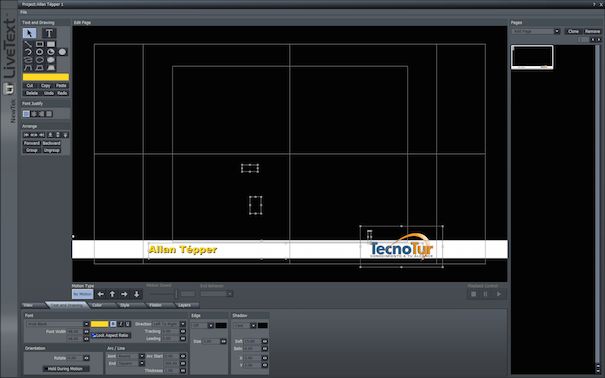Viewport: 605px width, 378px height.
Task: Align objects to bottom in Arrange
Action: pyautogui.click(x=65, y=135)
